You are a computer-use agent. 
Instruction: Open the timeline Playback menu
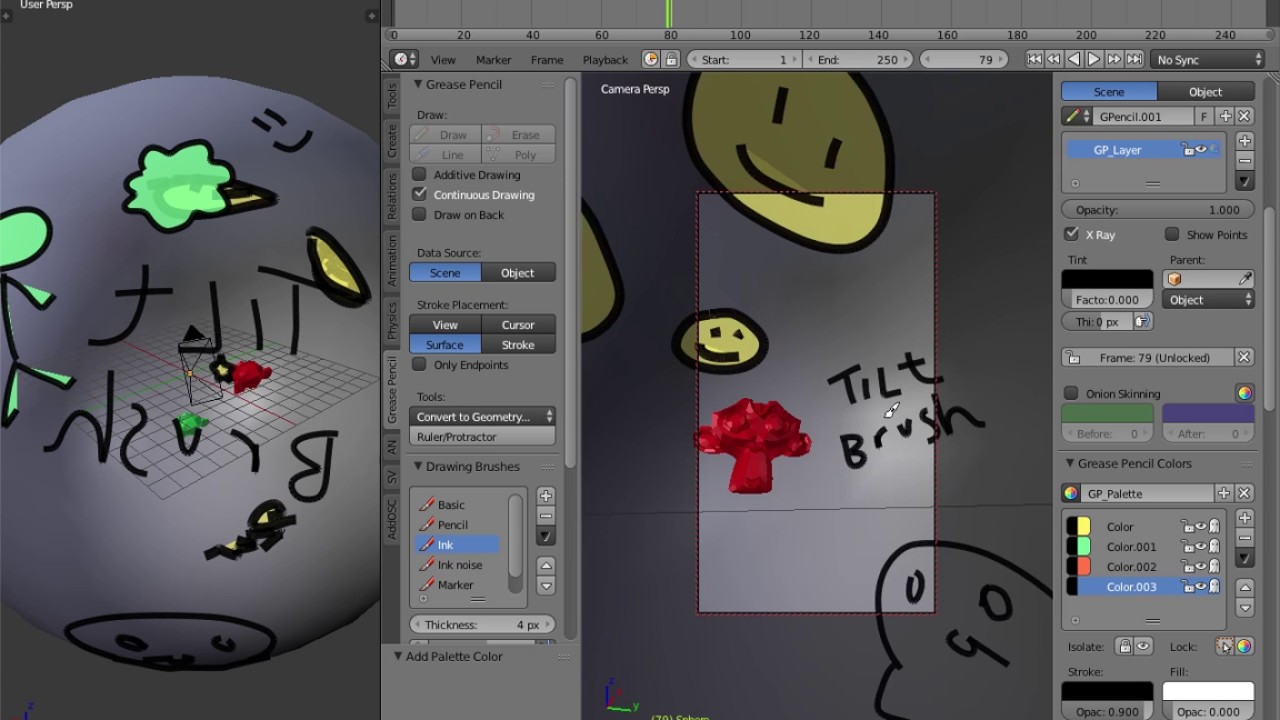(605, 60)
